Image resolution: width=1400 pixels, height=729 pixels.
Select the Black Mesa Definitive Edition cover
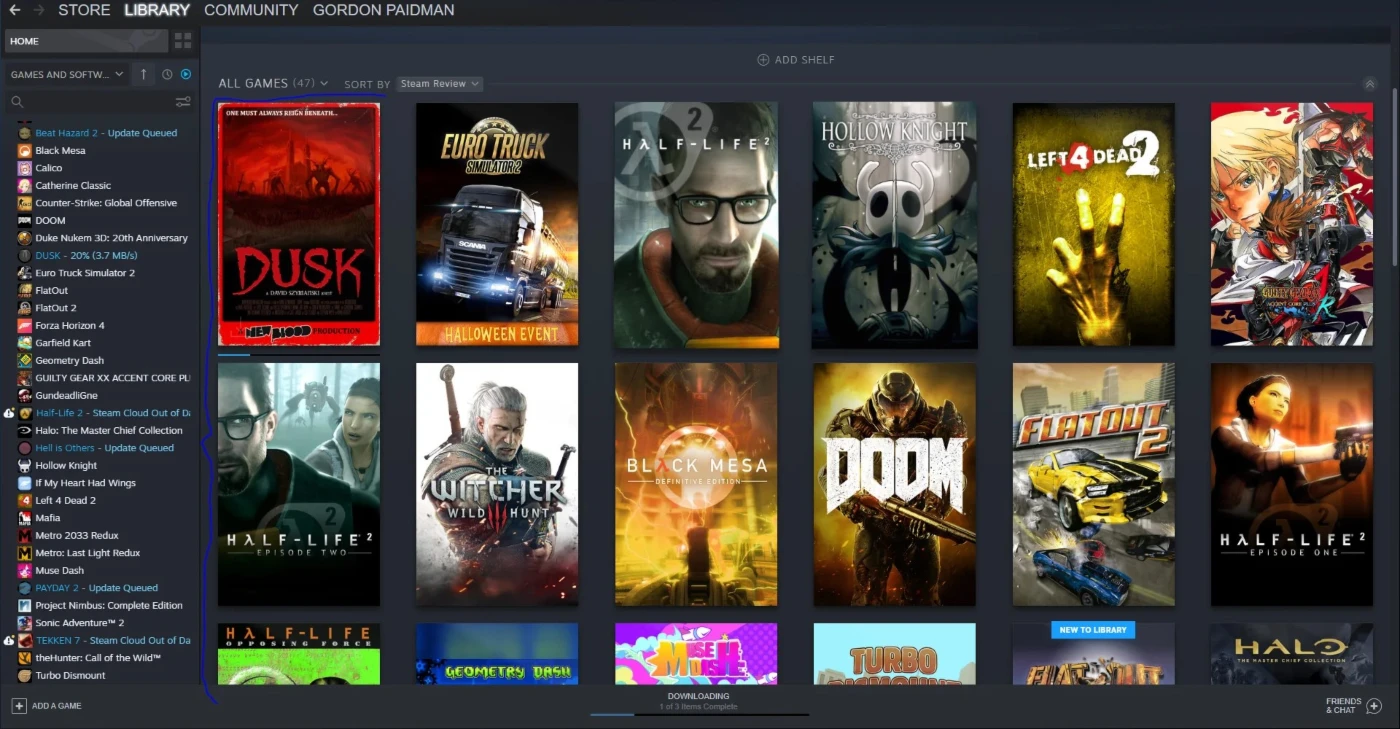pos(696,484)
